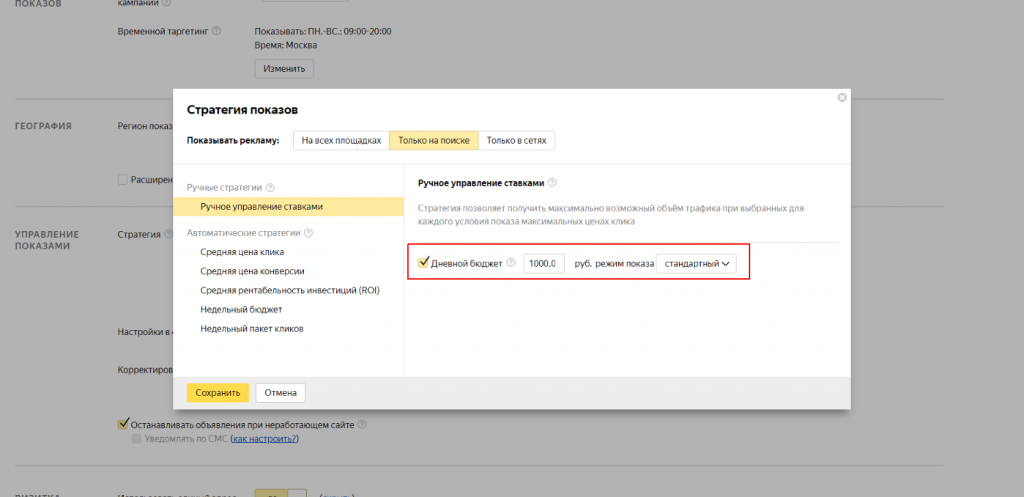
Task: Enable the Уведомлять по СМС checkbox
Action: 136,439
